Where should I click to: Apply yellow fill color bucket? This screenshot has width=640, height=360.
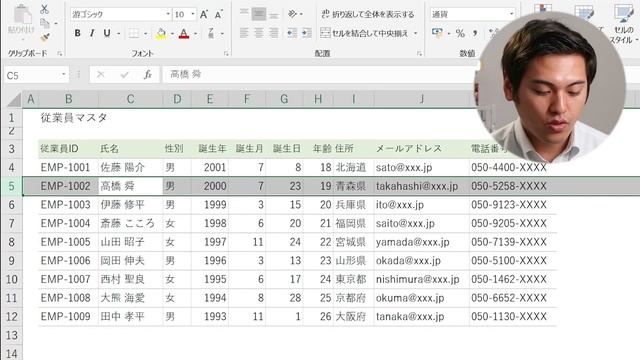[x=161, y=33]
